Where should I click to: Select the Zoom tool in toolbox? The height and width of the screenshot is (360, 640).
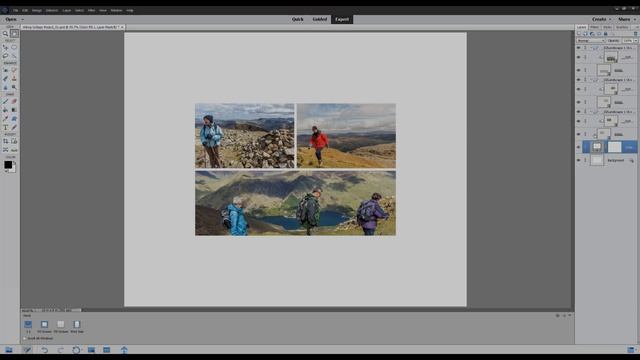(5, 34)
